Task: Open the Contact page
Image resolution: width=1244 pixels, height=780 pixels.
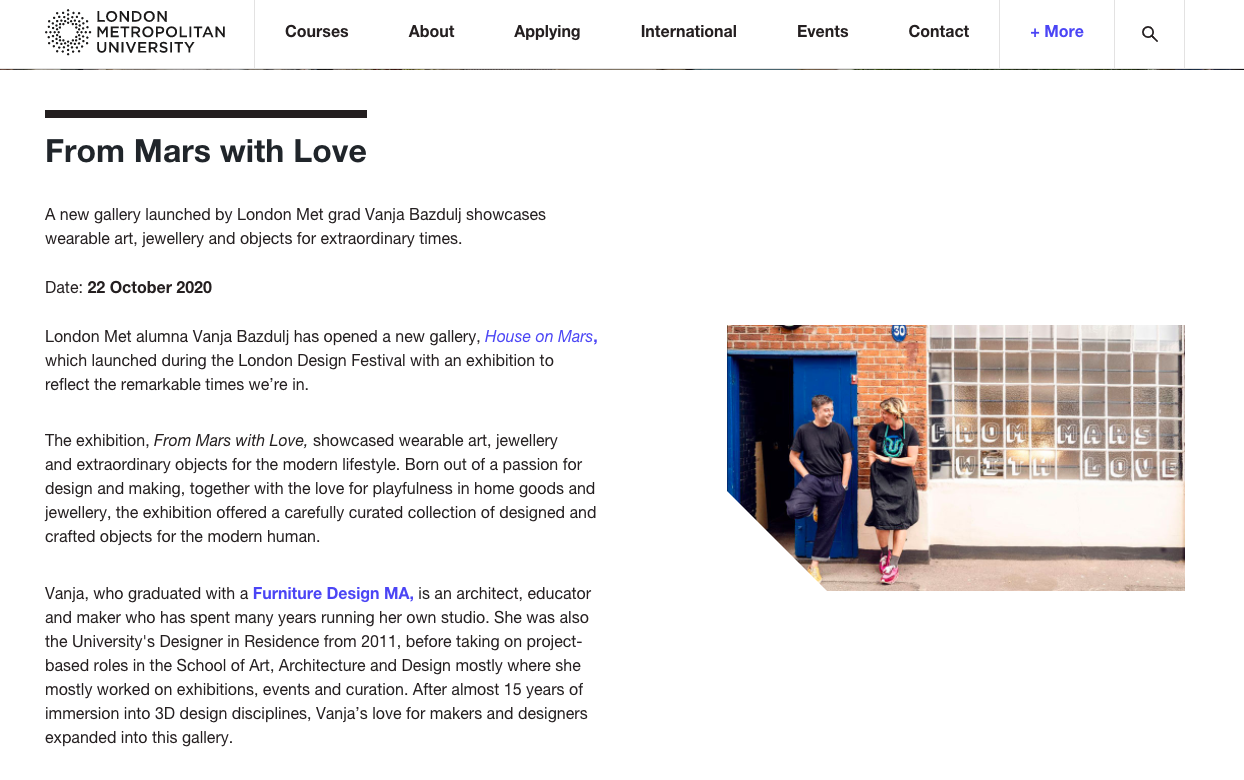Action: (x=939, y=32)
